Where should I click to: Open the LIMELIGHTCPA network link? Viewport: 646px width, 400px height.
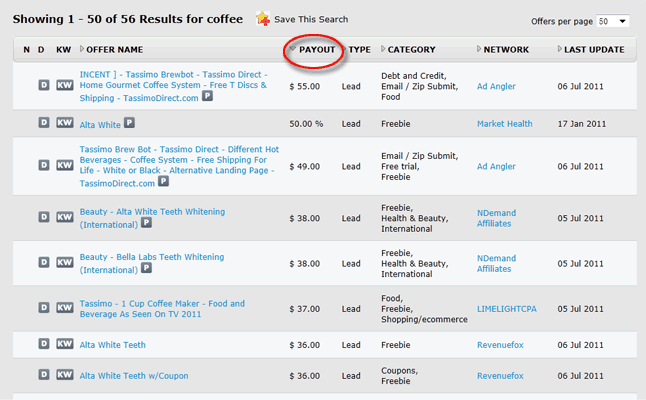(x=506, y=309)
